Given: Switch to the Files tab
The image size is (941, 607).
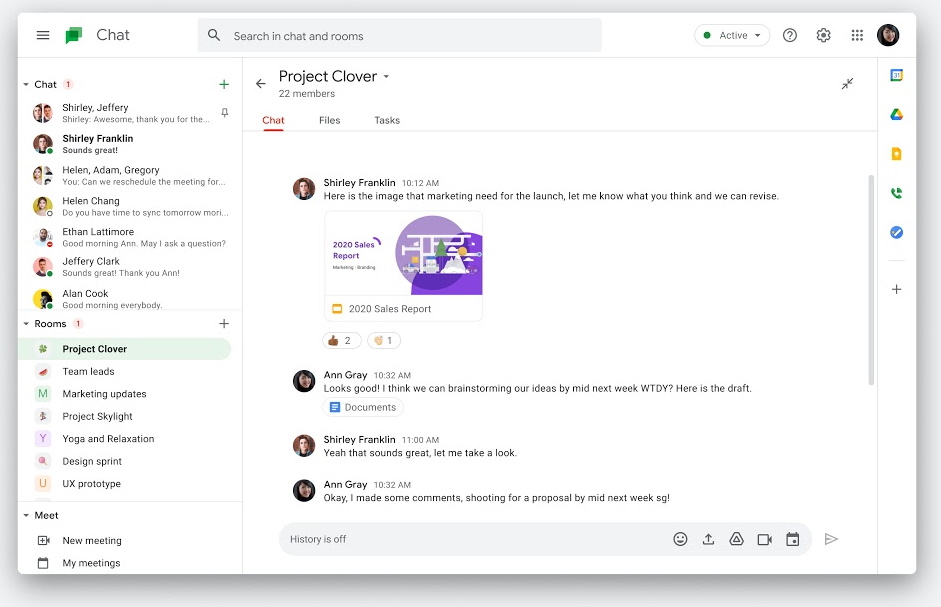Looking at the screenshot, I should pyautogui.click(x=329, y=120).
